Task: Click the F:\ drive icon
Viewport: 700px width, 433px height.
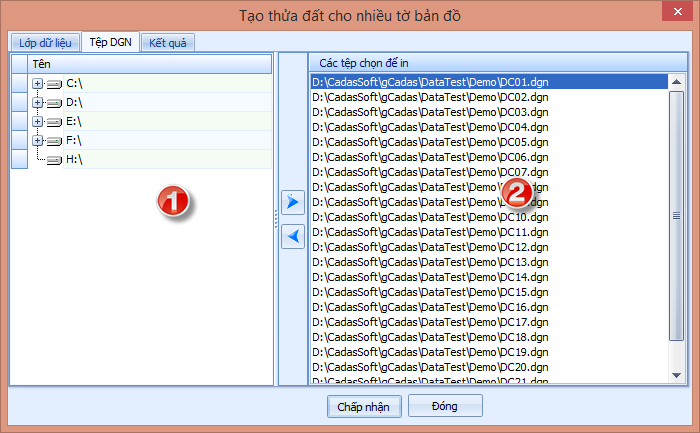Action: tap(54, 140)
